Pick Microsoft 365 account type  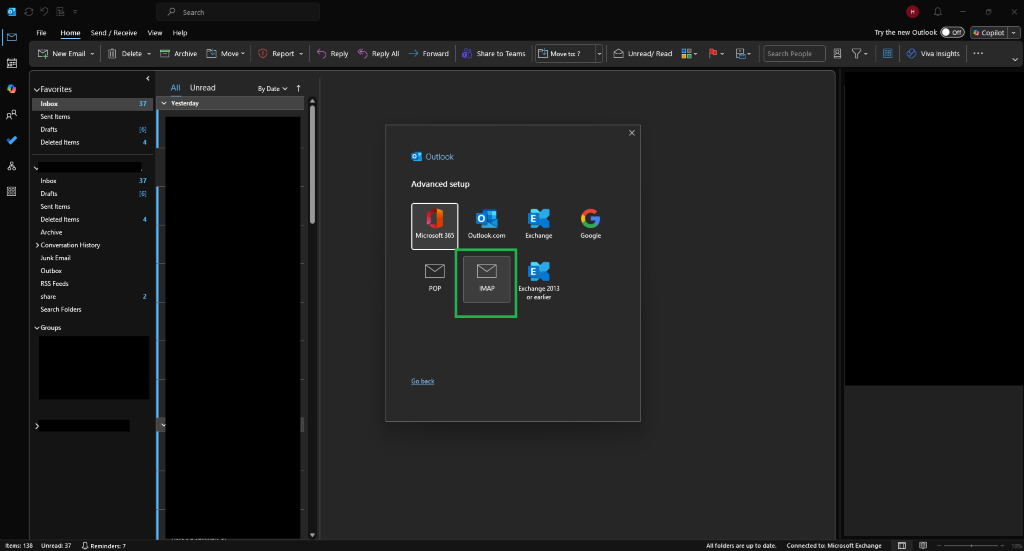[434, 226]
